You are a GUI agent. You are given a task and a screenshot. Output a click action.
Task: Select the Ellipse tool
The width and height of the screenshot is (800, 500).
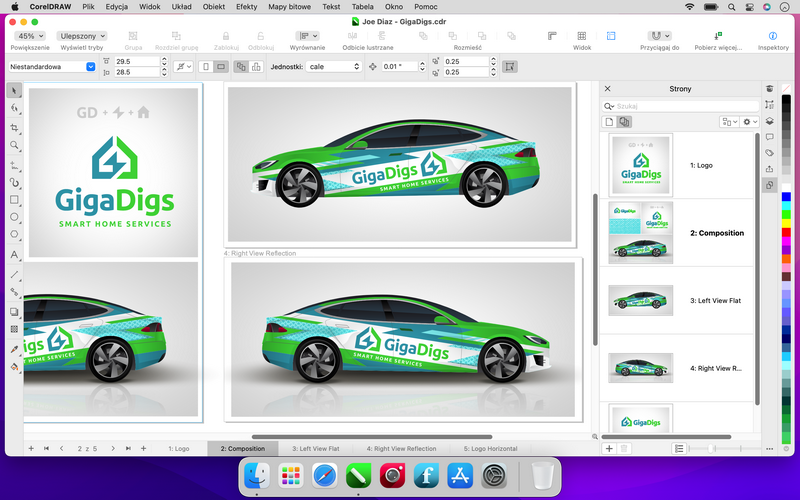(14, 217)
